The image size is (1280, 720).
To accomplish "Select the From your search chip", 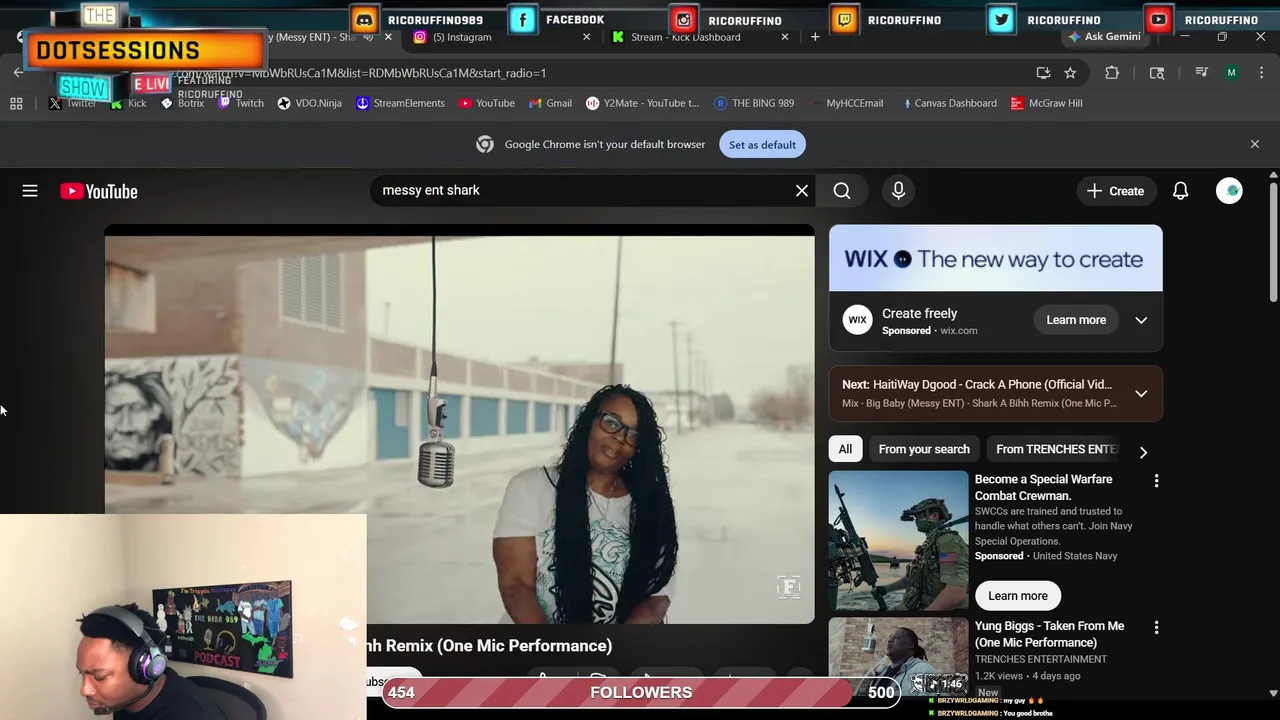I will [924, 449].
